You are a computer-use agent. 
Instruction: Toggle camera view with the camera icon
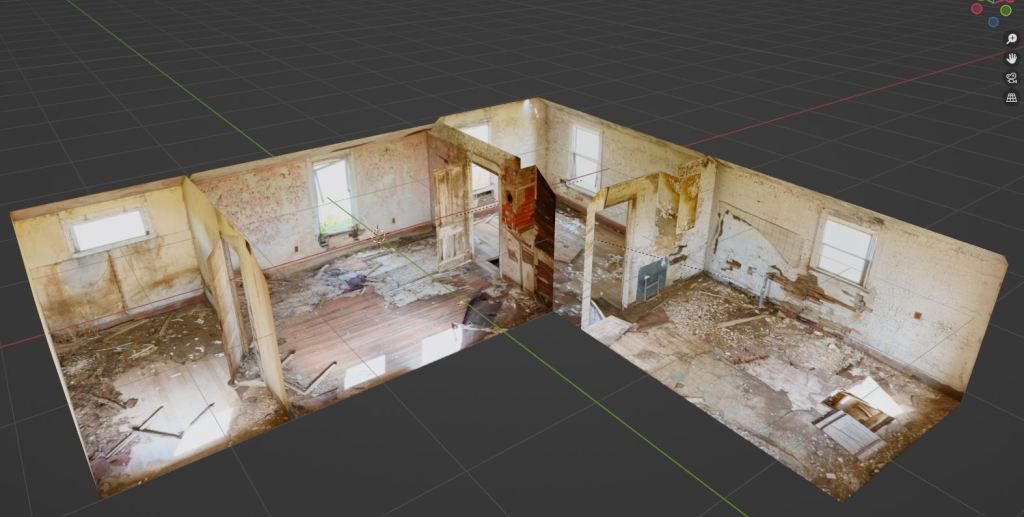coord(1011,78)
